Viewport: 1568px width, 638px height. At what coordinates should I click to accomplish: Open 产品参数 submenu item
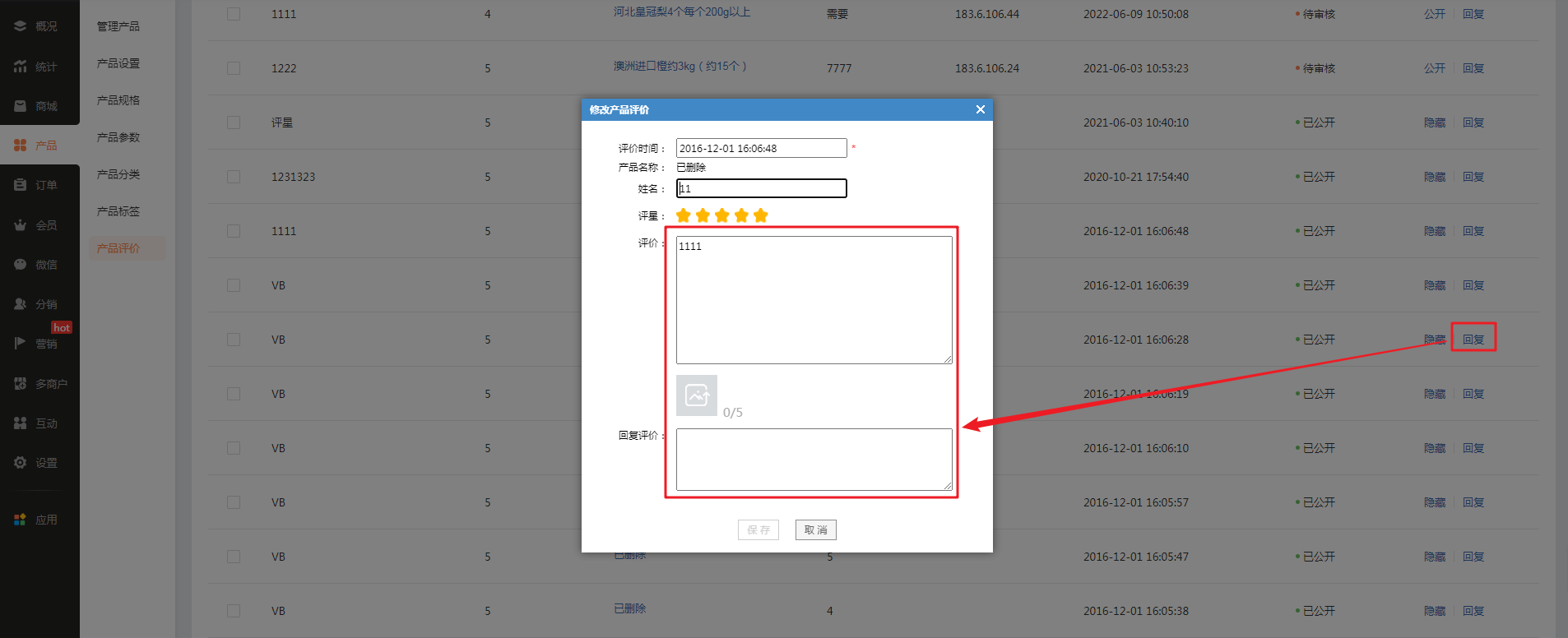click(118, 137)
